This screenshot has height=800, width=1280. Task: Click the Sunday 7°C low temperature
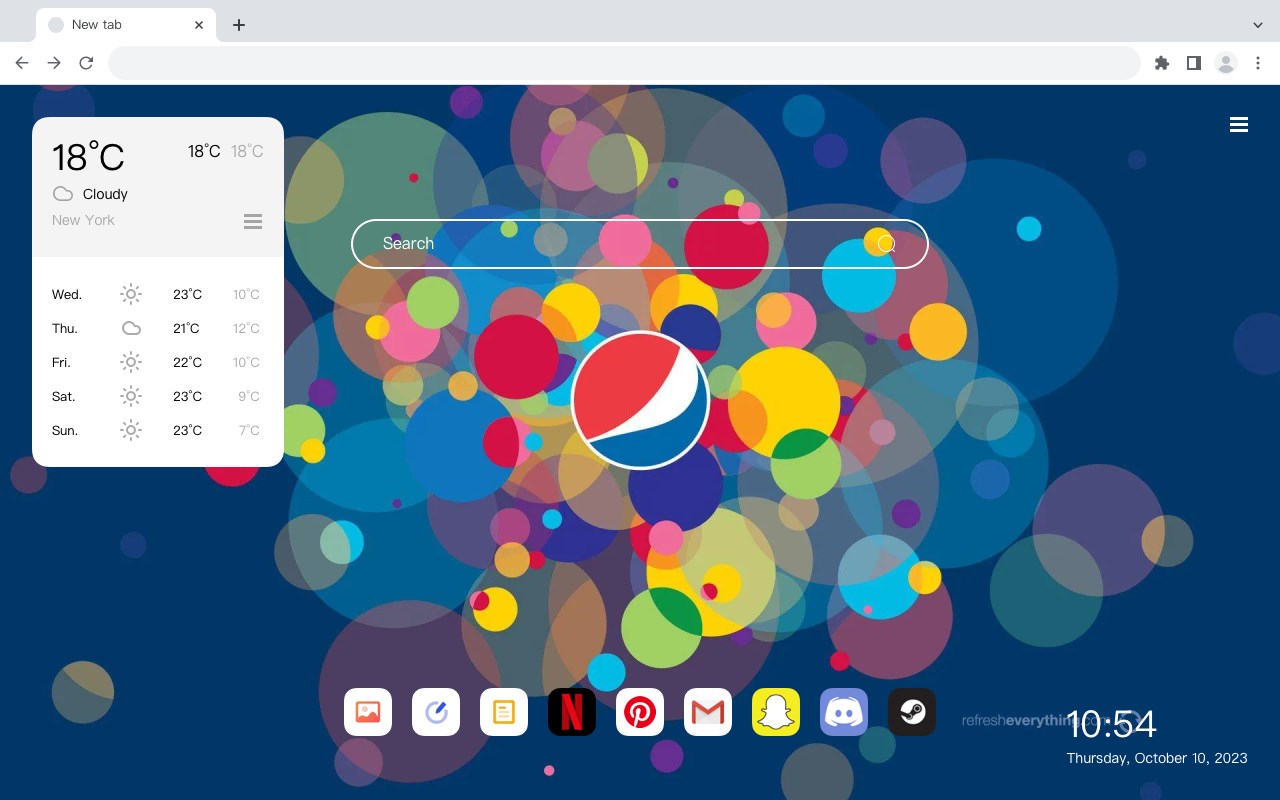point(249,430)
